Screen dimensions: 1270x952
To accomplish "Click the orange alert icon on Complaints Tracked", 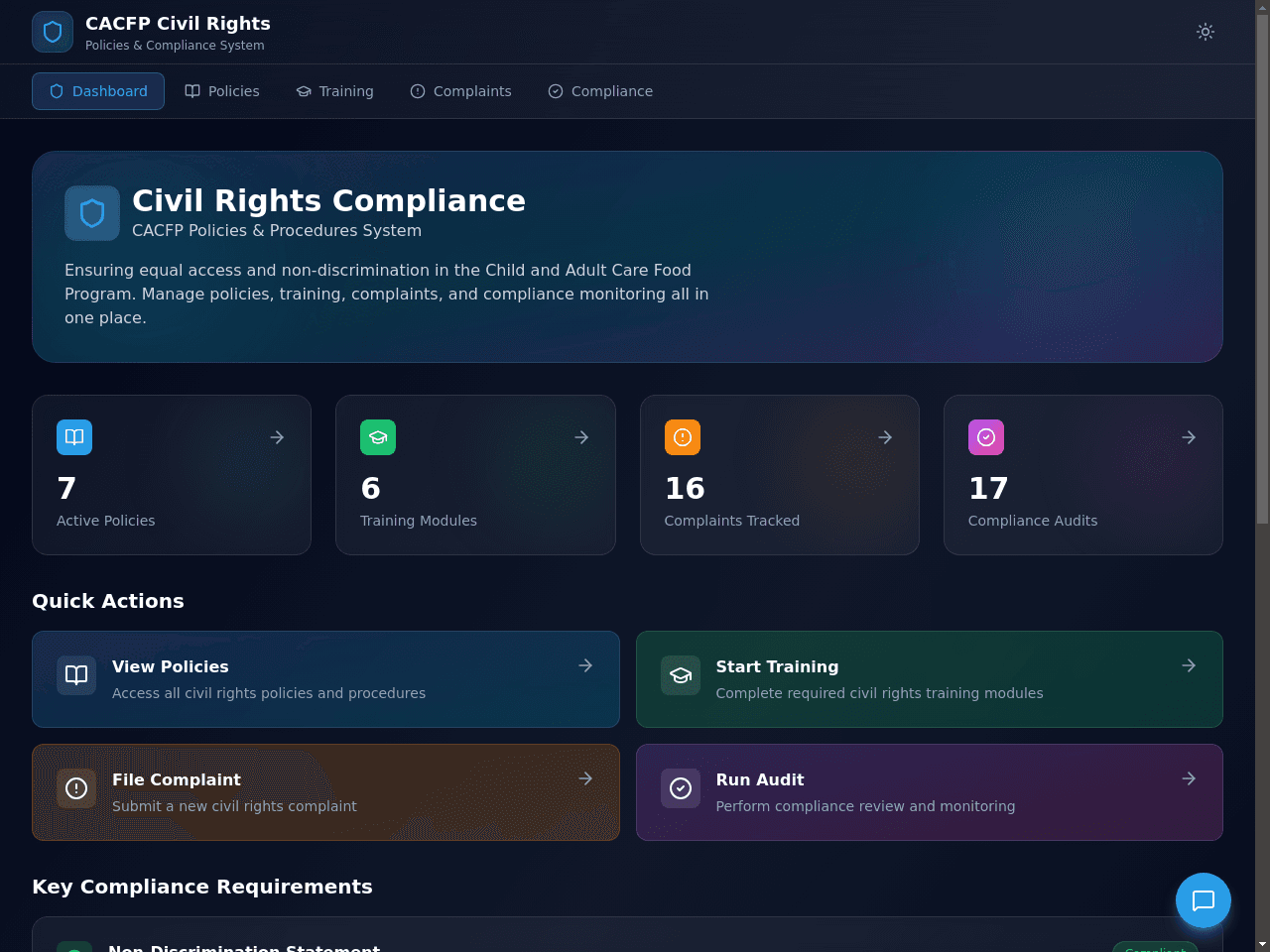I will click(683, 437).
